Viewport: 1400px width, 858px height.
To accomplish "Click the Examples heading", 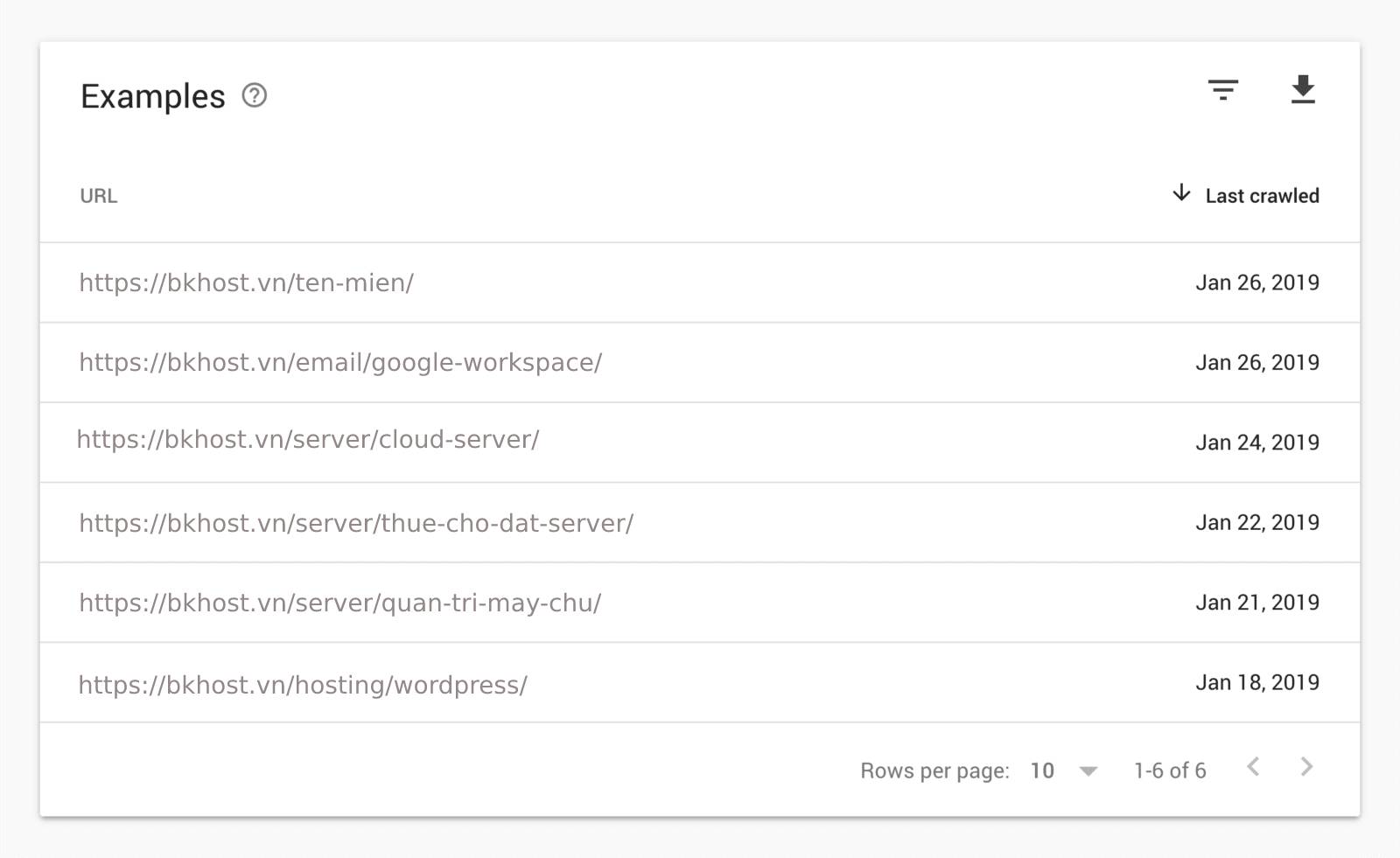I will [153, 96].
